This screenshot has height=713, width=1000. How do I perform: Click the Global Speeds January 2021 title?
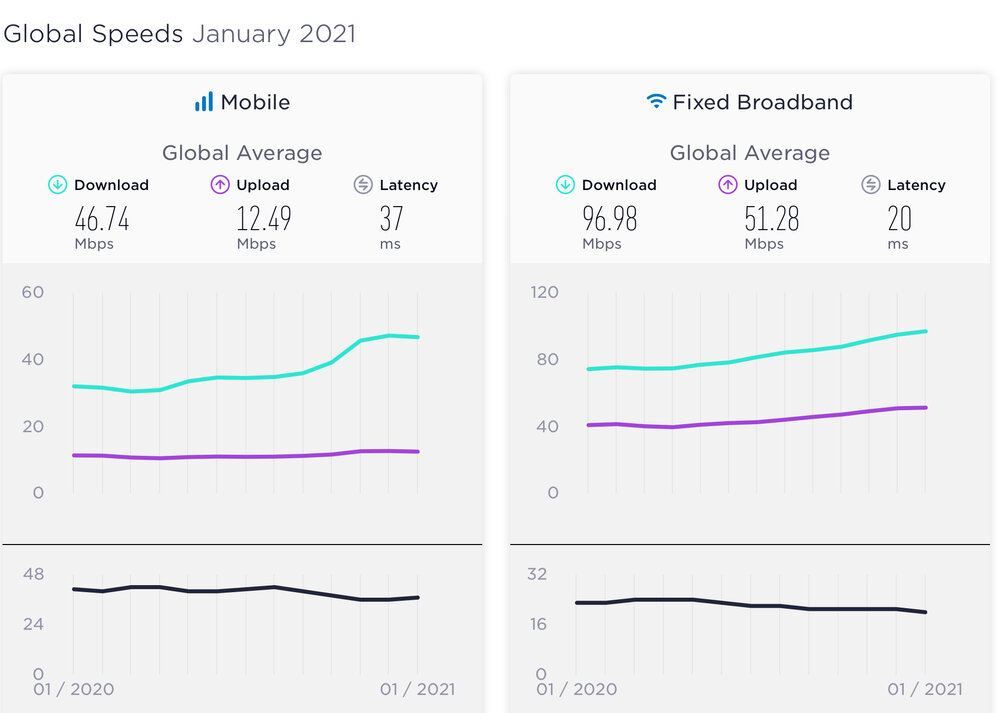[x=180, y=33]
